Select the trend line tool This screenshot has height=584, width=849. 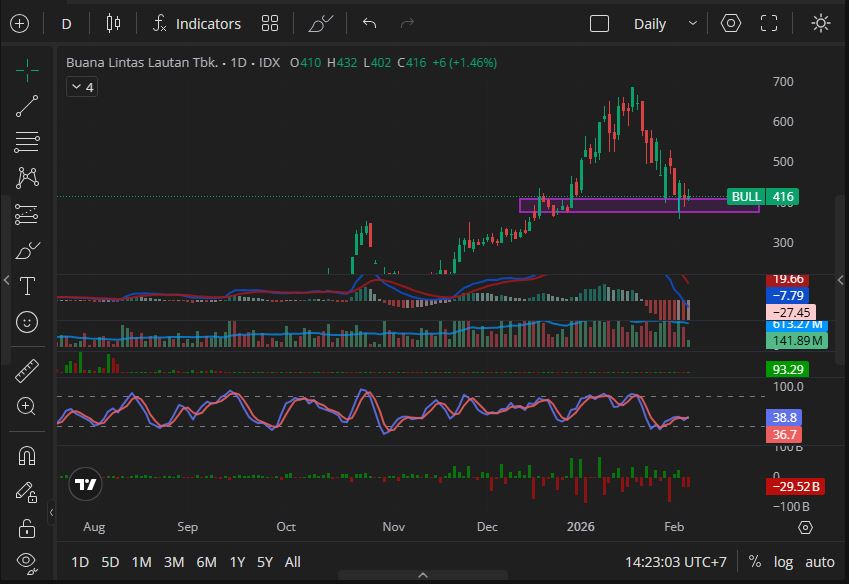(x=27, y=106)
